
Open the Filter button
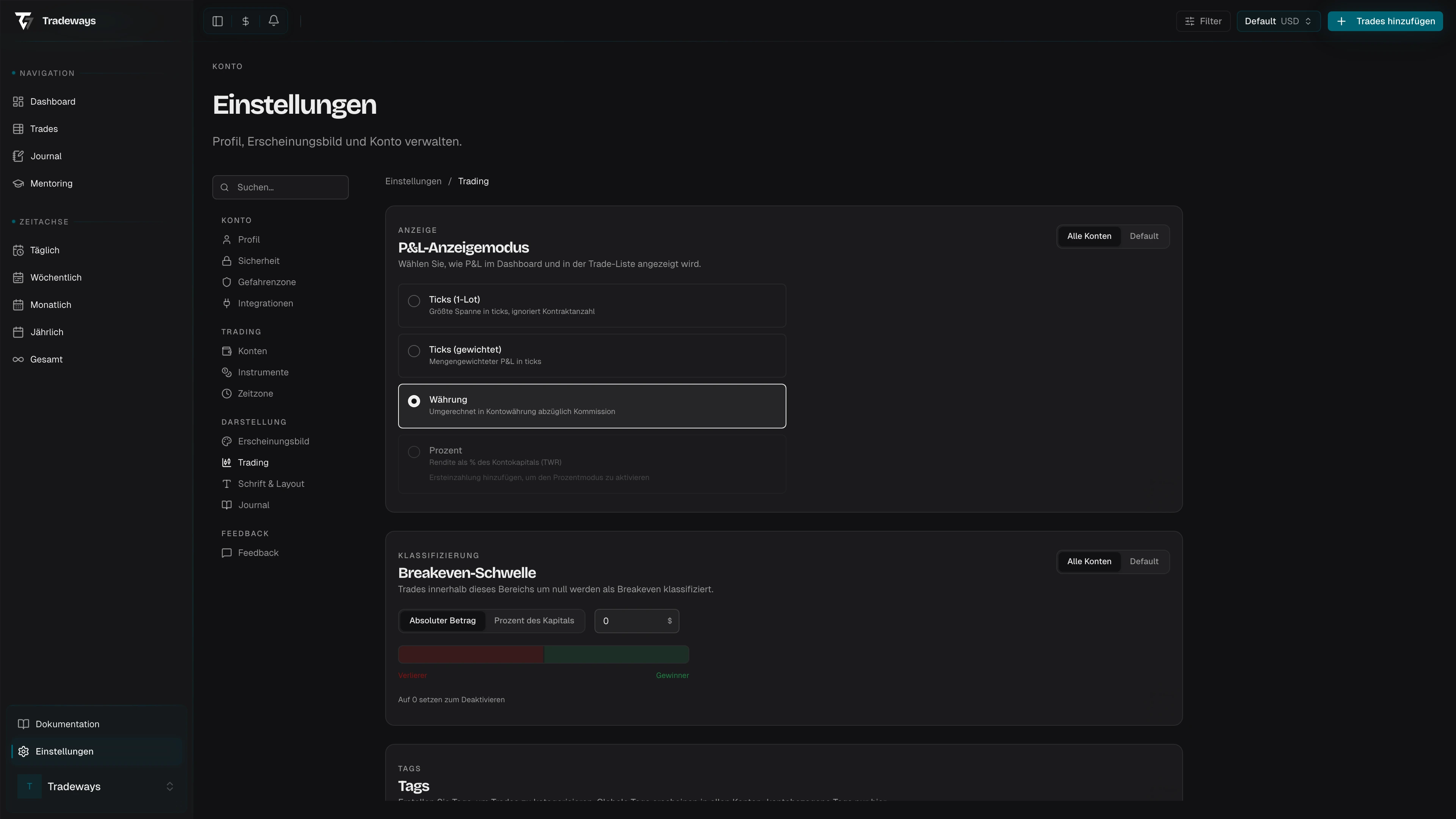pos(1203,21)
